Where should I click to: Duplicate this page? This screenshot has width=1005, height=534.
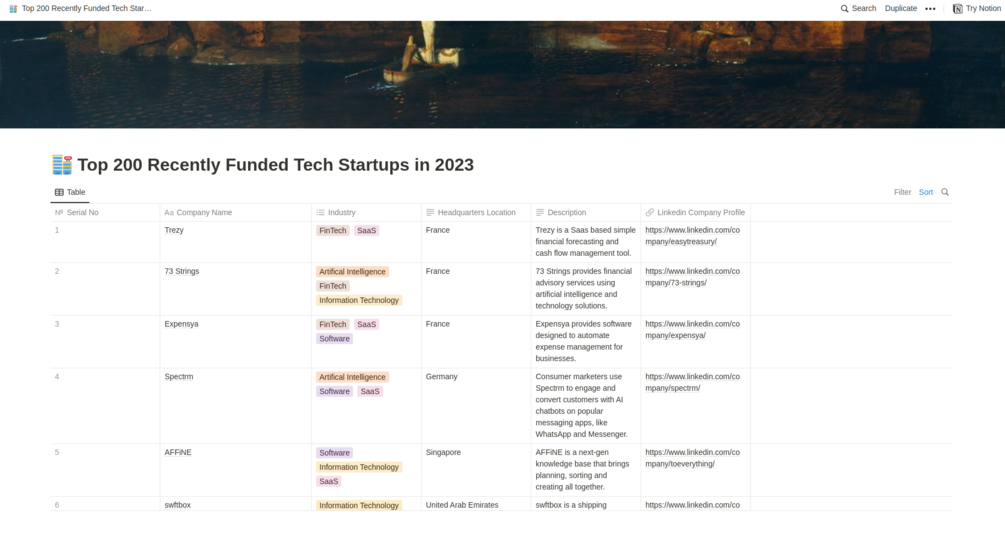pyautogui.click(x=900, y=8)
